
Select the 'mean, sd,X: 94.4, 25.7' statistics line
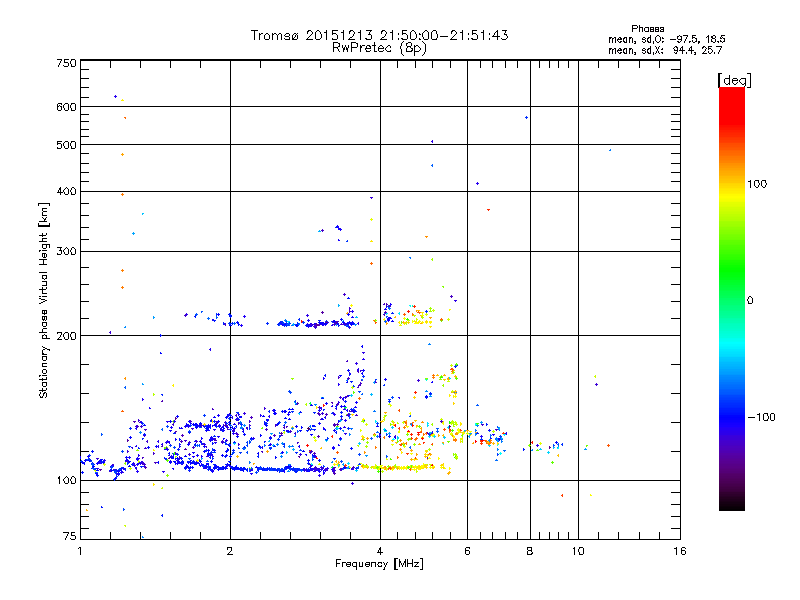click(x=665, y=51)
